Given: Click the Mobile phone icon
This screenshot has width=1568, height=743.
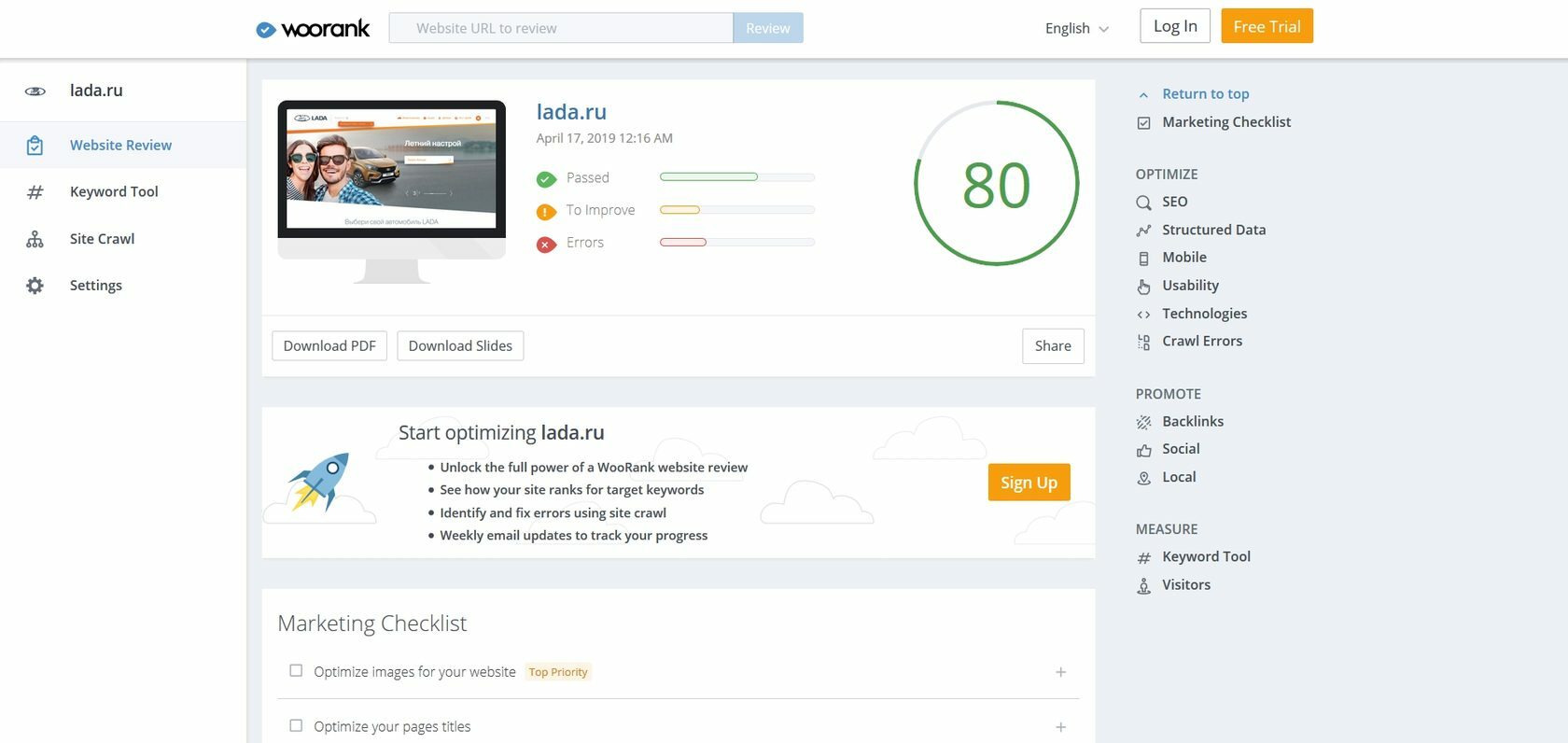Looking at the screenshot, I should tap(1143, 259).
